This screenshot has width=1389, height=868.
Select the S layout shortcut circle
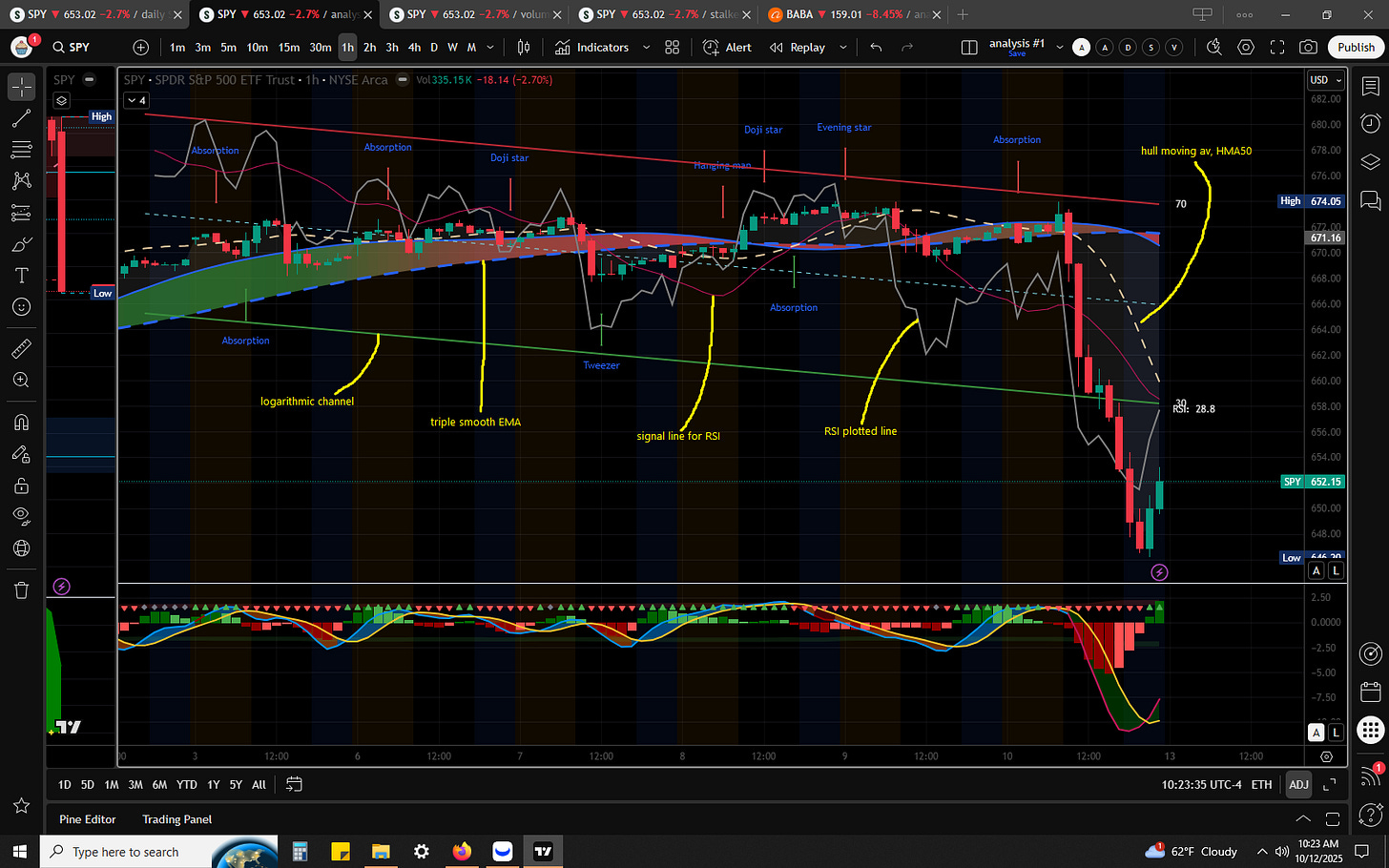[x=1151, y=47]
